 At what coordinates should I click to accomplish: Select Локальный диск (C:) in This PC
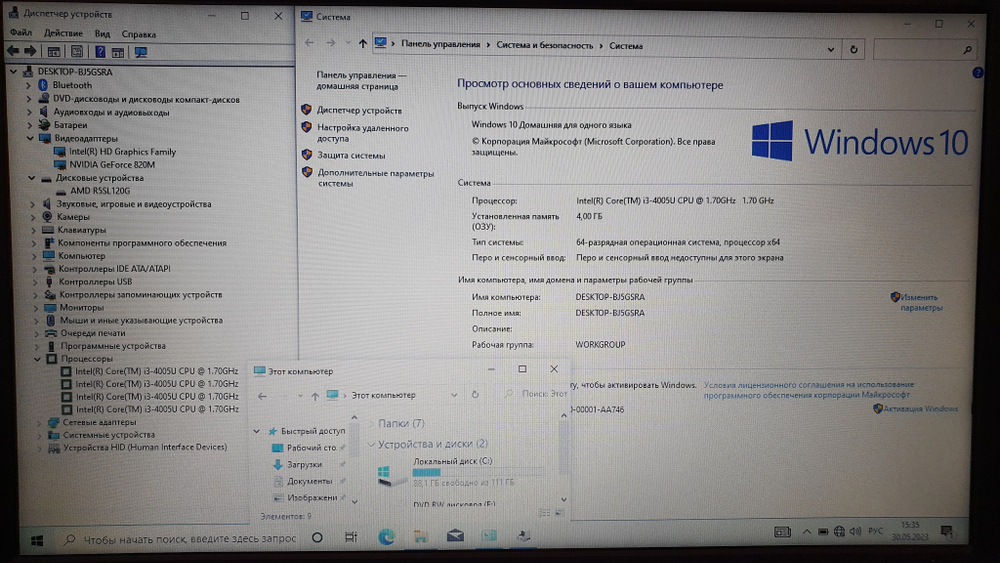[x=452, y=461]
